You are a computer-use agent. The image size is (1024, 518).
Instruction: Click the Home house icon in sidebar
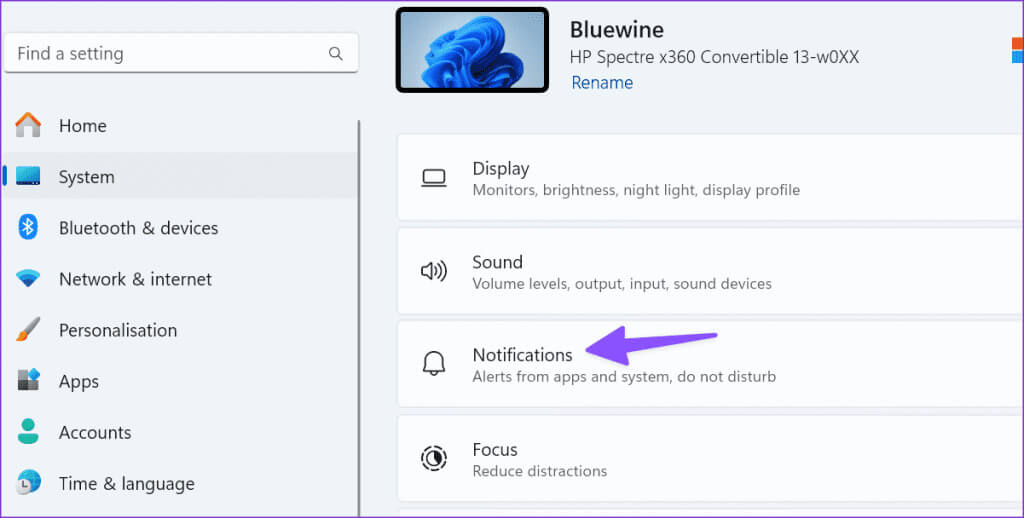(28, 125)
